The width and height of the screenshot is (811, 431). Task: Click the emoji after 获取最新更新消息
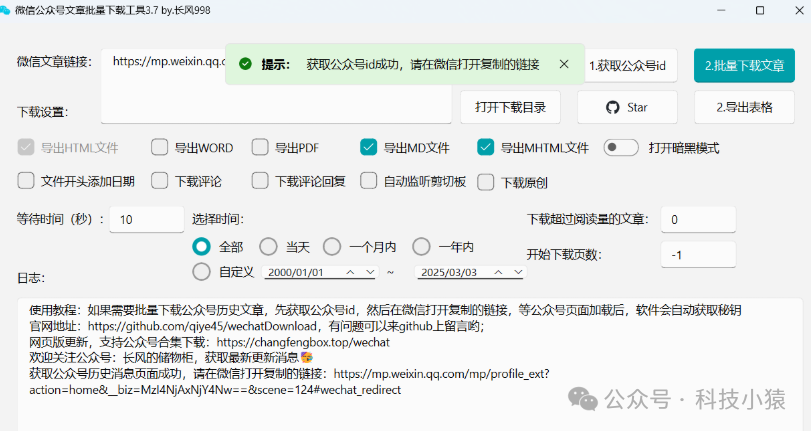[307, 358]
